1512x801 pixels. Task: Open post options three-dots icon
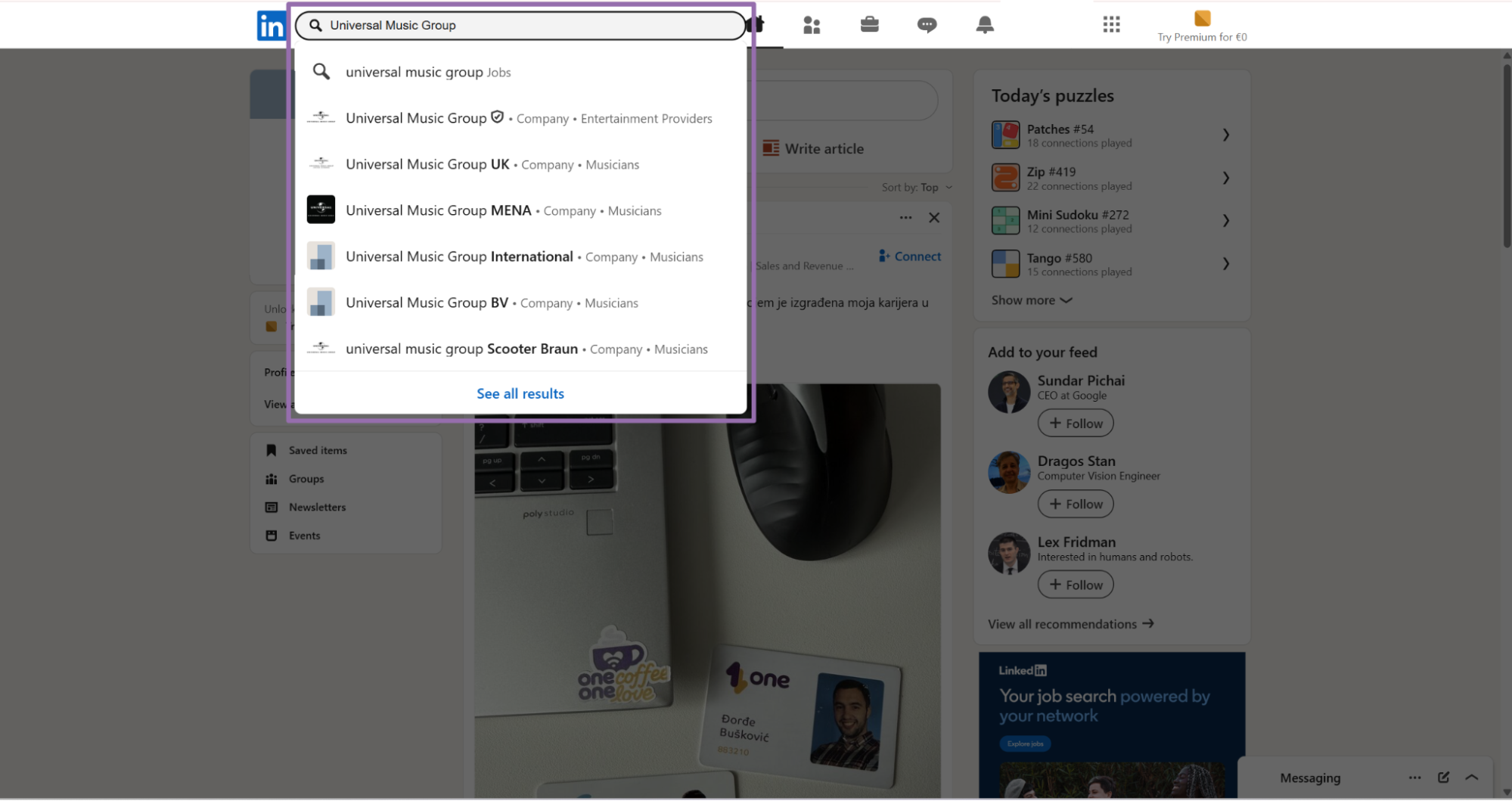point(905,218)
